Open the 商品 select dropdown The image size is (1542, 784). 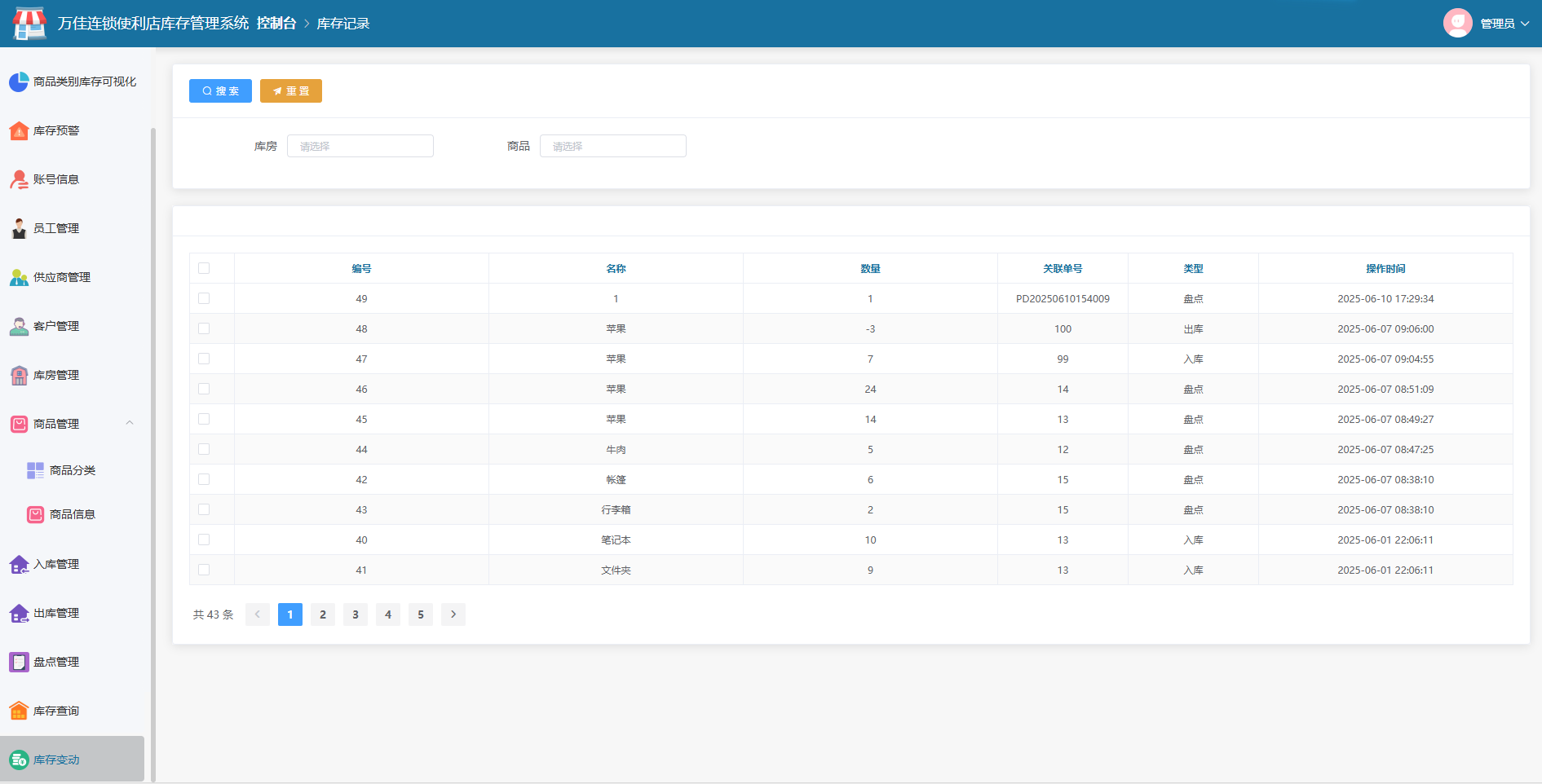613,146
